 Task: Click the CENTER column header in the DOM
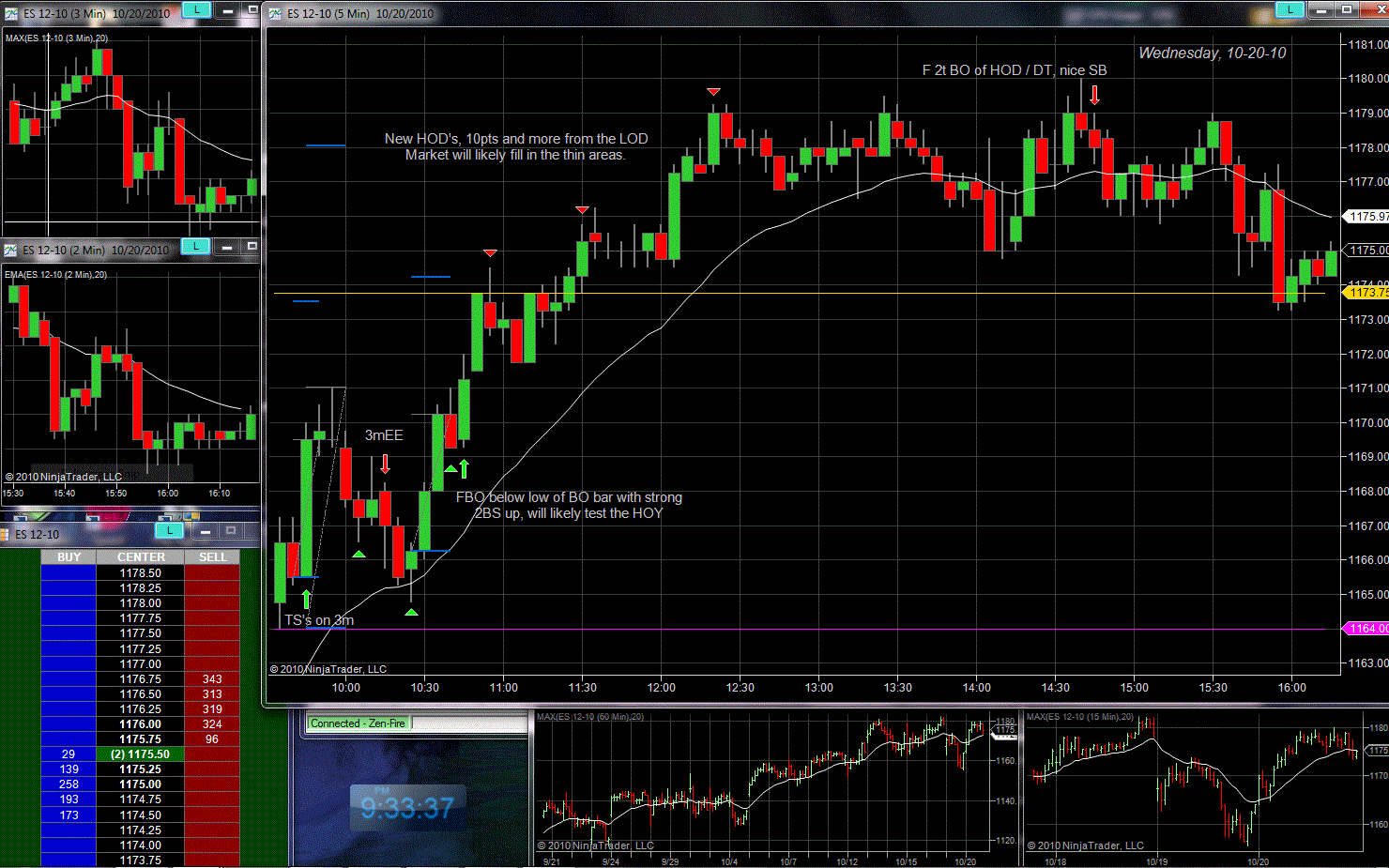coord(141,557)
